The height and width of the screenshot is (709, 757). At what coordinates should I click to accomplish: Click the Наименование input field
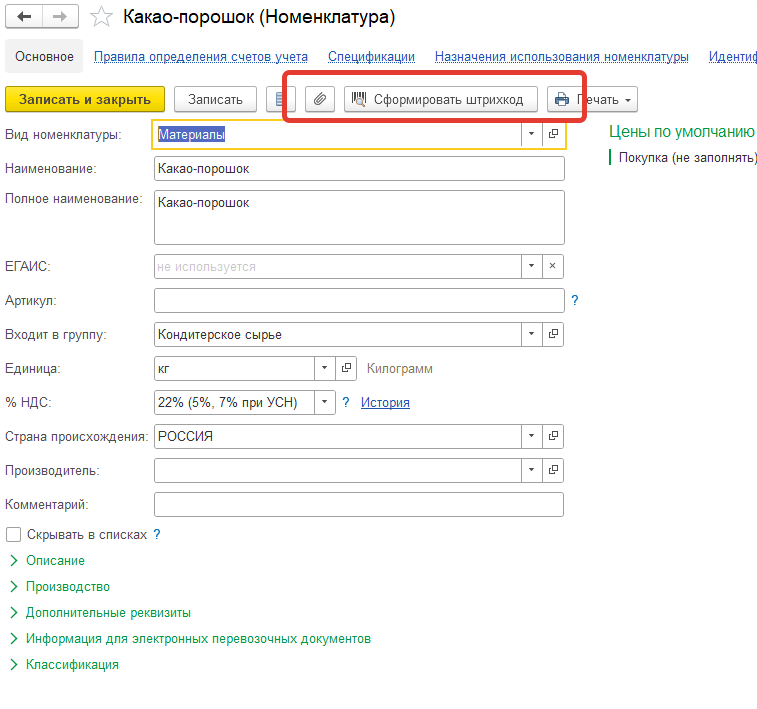359,168
